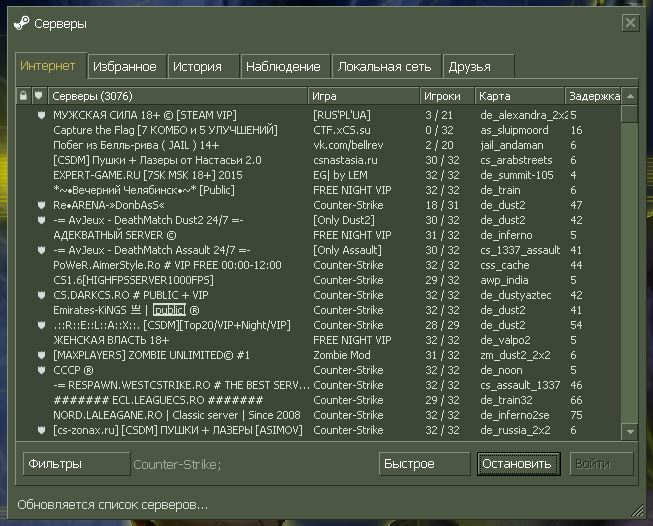Click map name de_alexandra_2x2

click(x=524, y=115)
